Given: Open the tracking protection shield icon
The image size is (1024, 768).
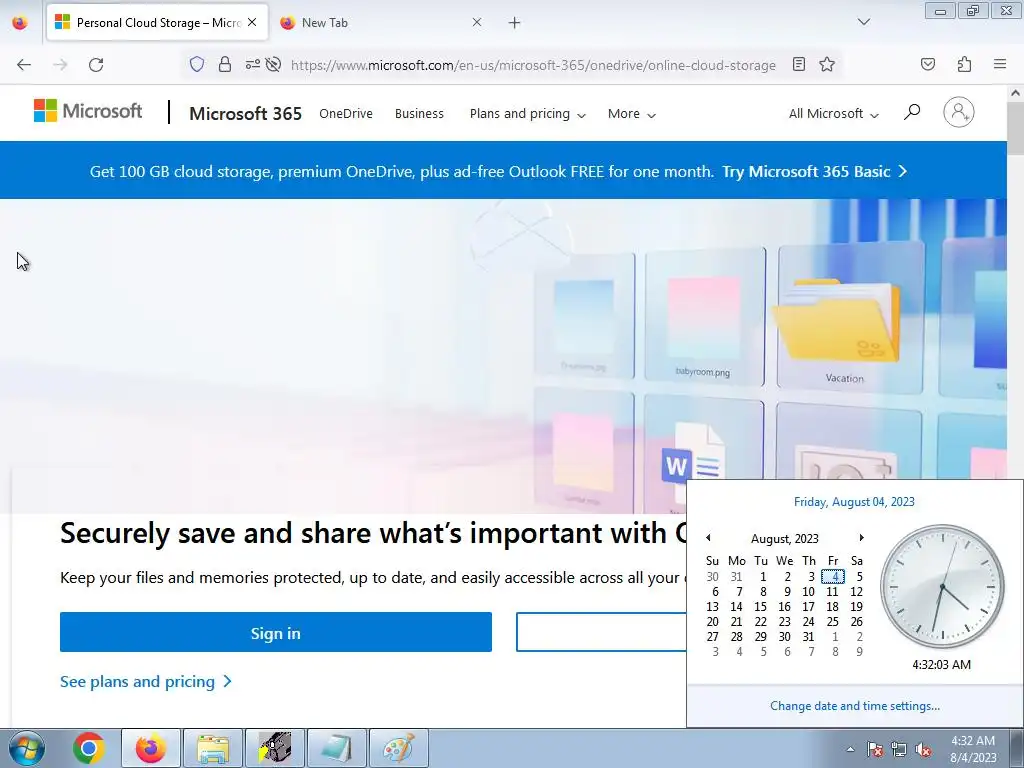Looking at the screenshot, I should [x=197, y=64].
